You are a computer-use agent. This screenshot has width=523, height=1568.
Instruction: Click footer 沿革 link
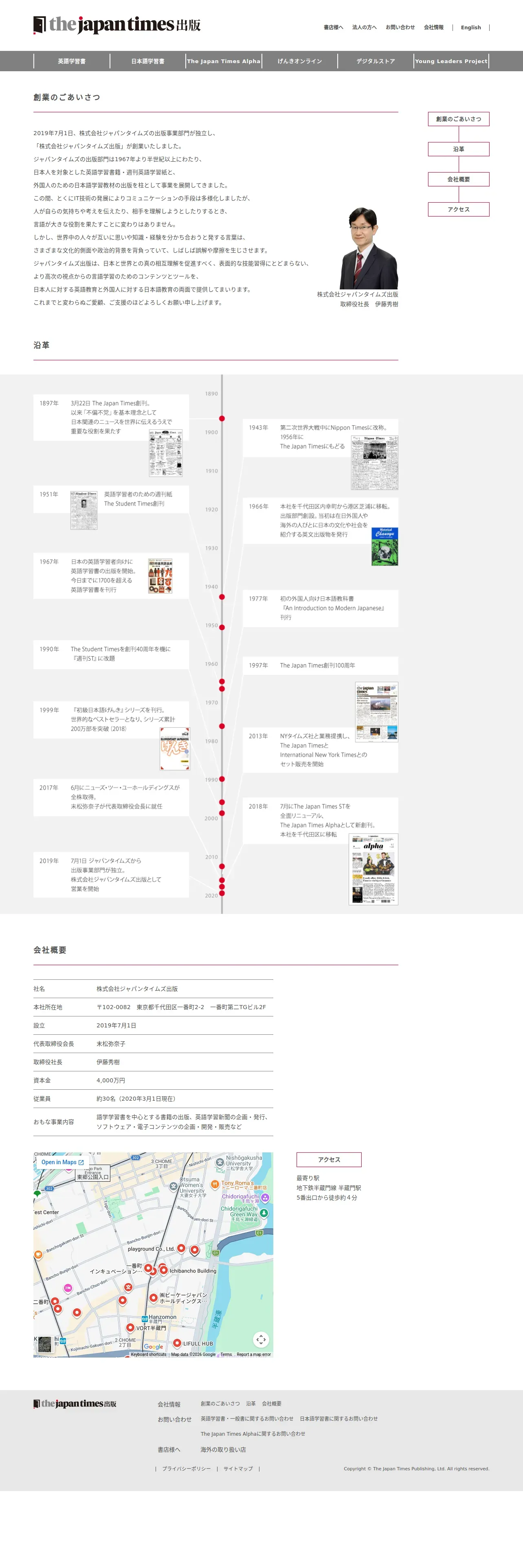tap(251, 1404)
